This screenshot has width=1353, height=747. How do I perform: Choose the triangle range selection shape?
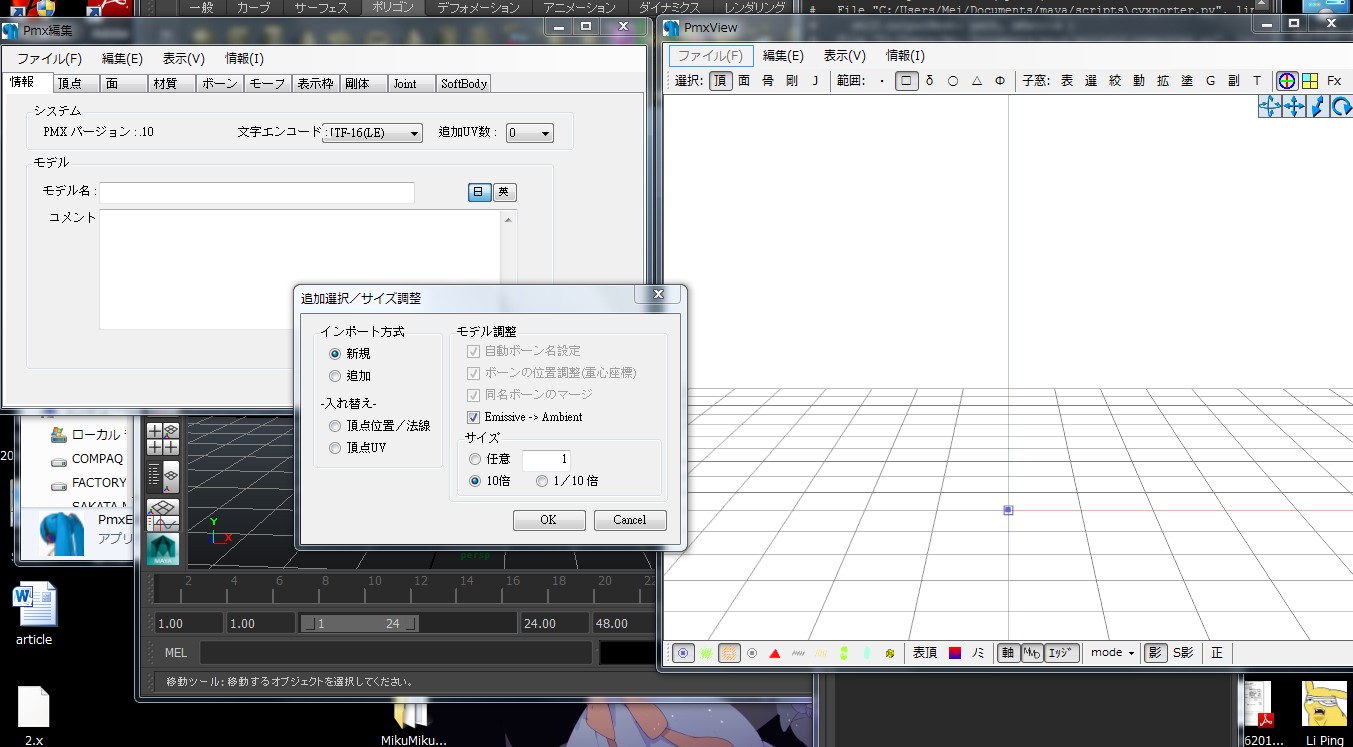click(x=977, y=81)
